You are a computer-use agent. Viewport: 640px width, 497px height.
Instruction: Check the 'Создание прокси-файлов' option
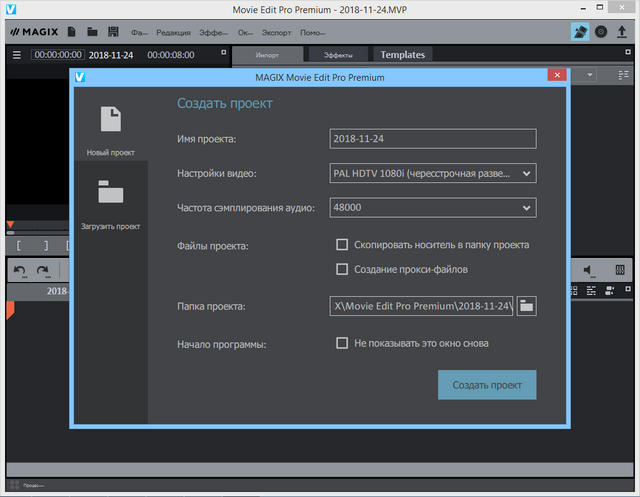pyautogui.click(x=342, y=269)
